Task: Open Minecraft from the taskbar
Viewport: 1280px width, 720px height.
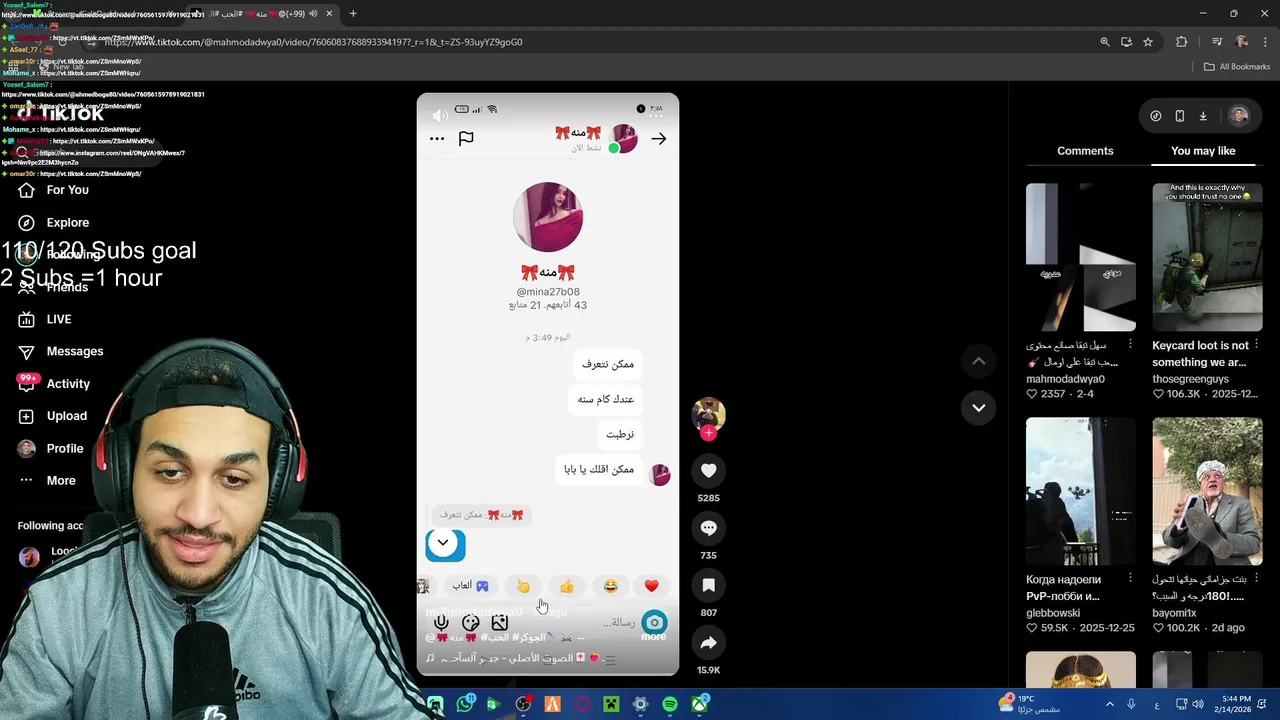Action: pyautogui.click(x=611, y=704)
